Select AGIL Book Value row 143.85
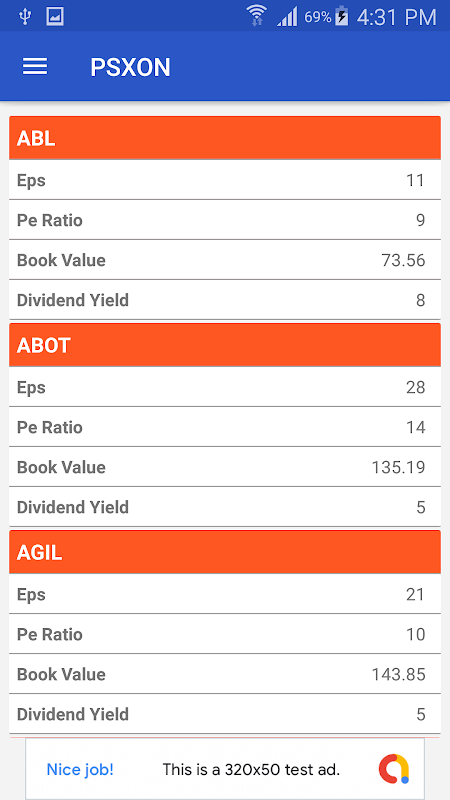The image size is (450, 800). tap(225, 674)
